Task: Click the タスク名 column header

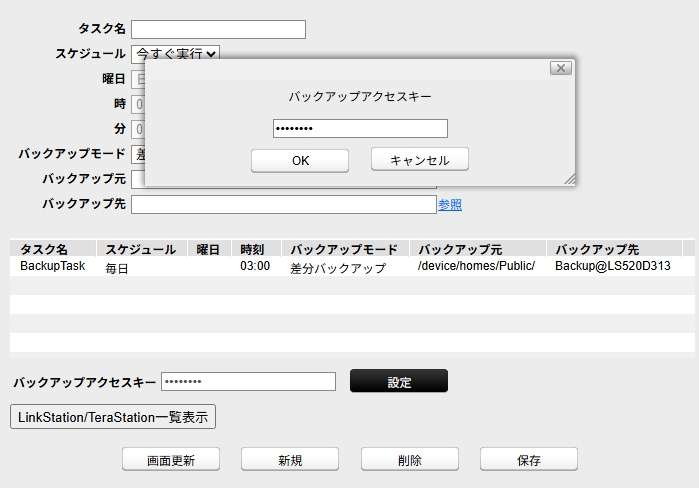Action: point(44,249)
